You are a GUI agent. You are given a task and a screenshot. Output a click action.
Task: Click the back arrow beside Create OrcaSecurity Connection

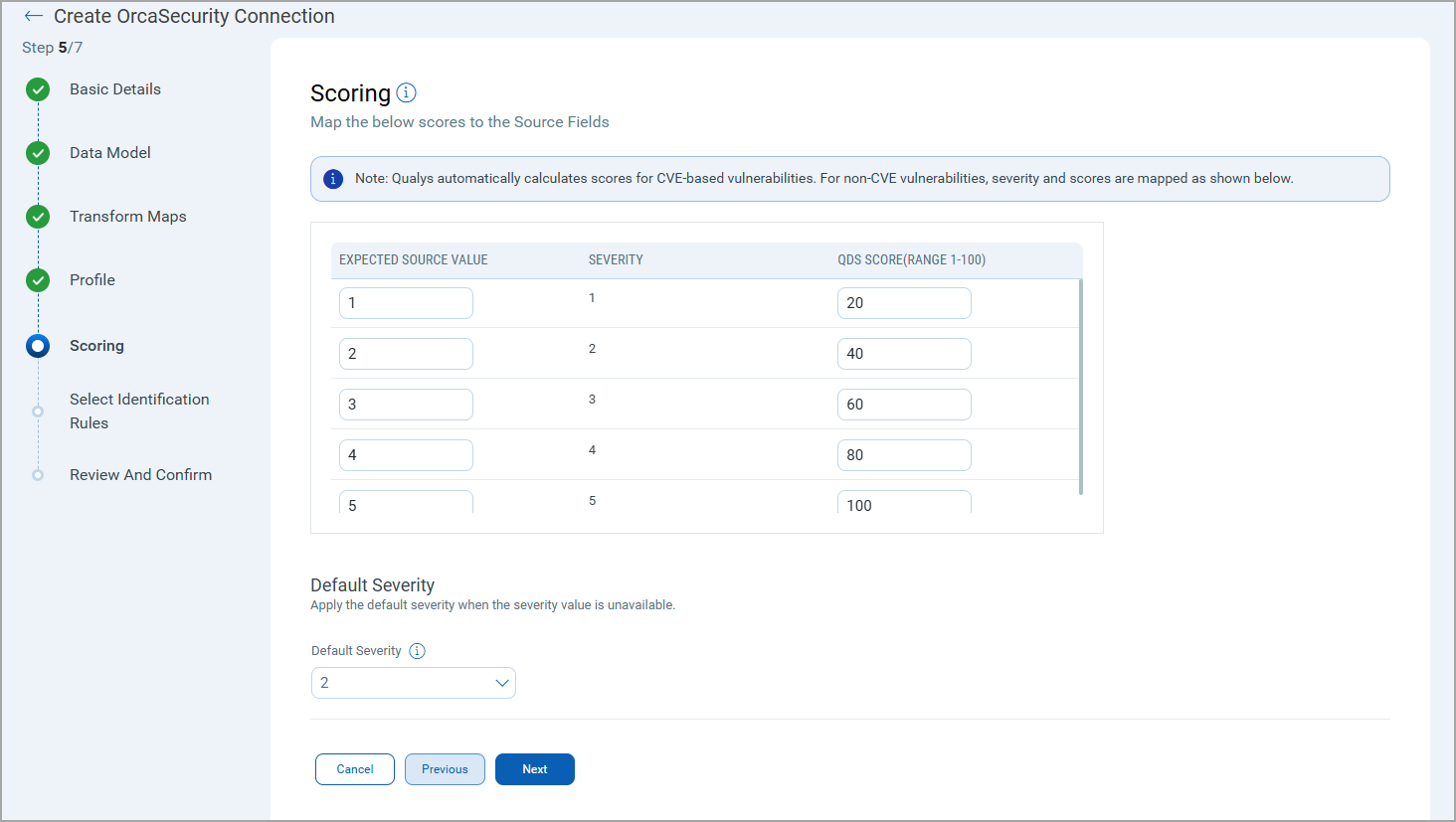pyautogui.click(x=34, y=16)
